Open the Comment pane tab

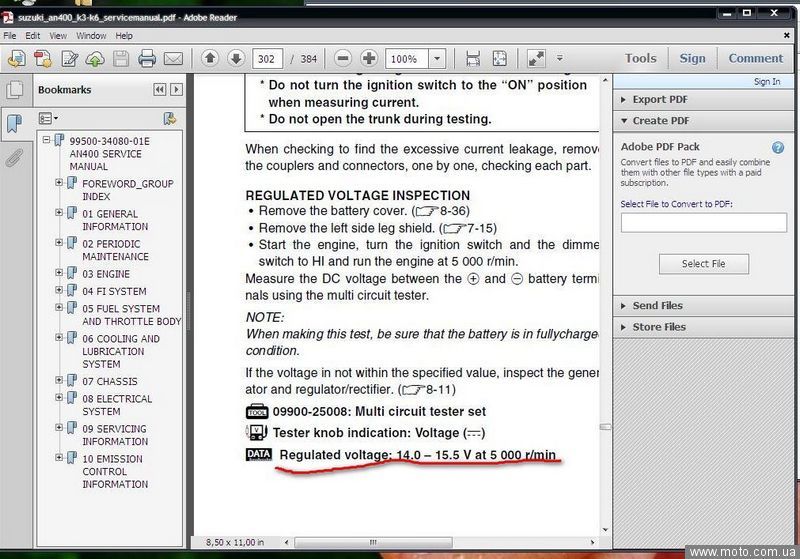click(755, 58)
